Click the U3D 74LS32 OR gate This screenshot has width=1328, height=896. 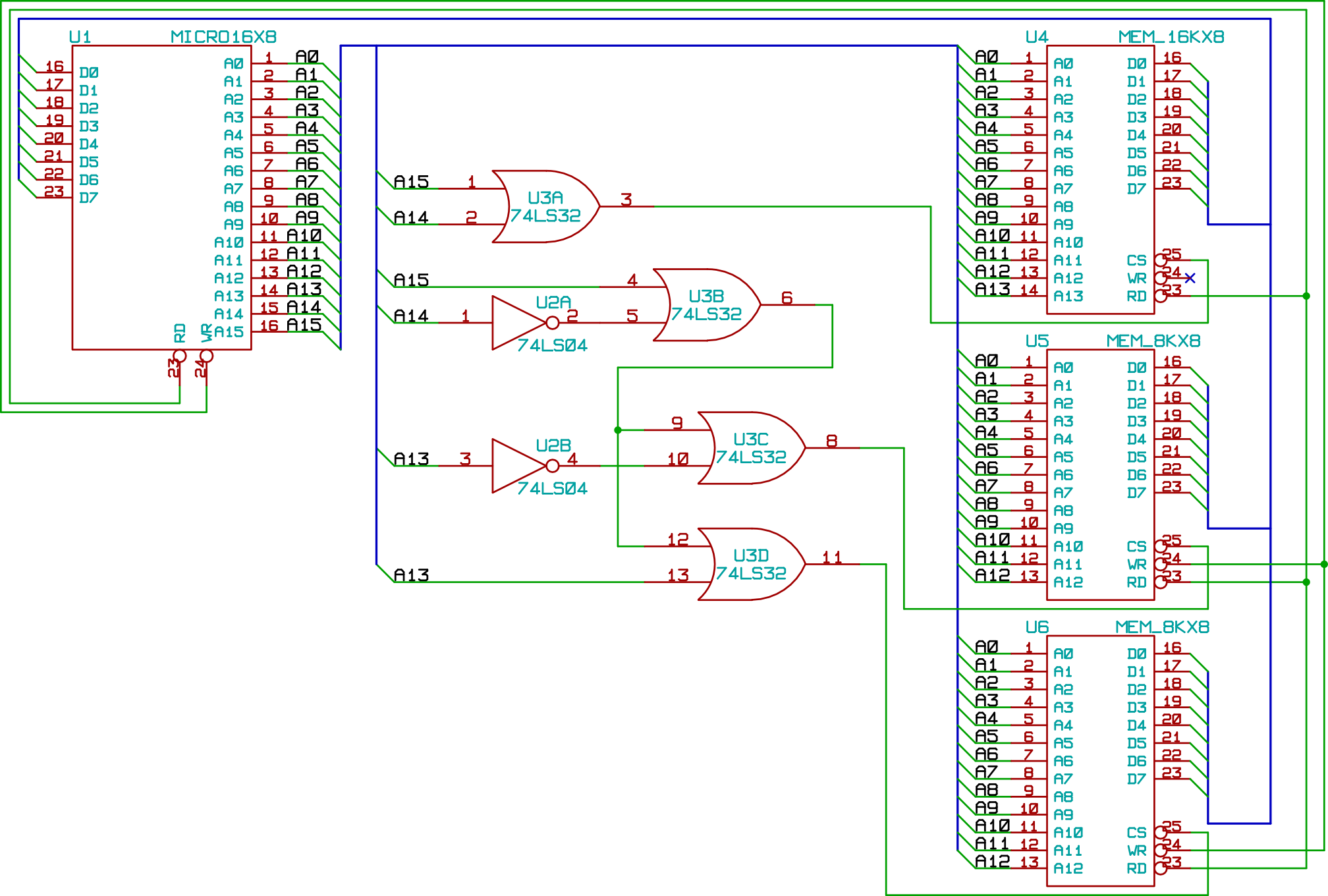[x=750, y=565]
